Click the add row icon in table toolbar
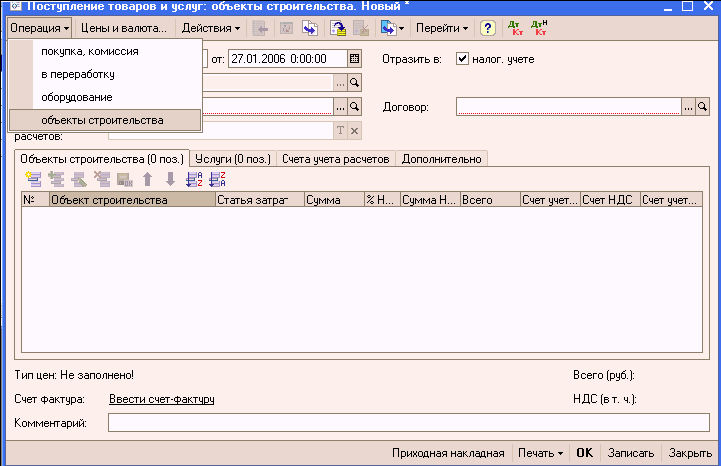The height and width of the screenshot is (466, 721). pyautogui.click(x=33, y=179)
